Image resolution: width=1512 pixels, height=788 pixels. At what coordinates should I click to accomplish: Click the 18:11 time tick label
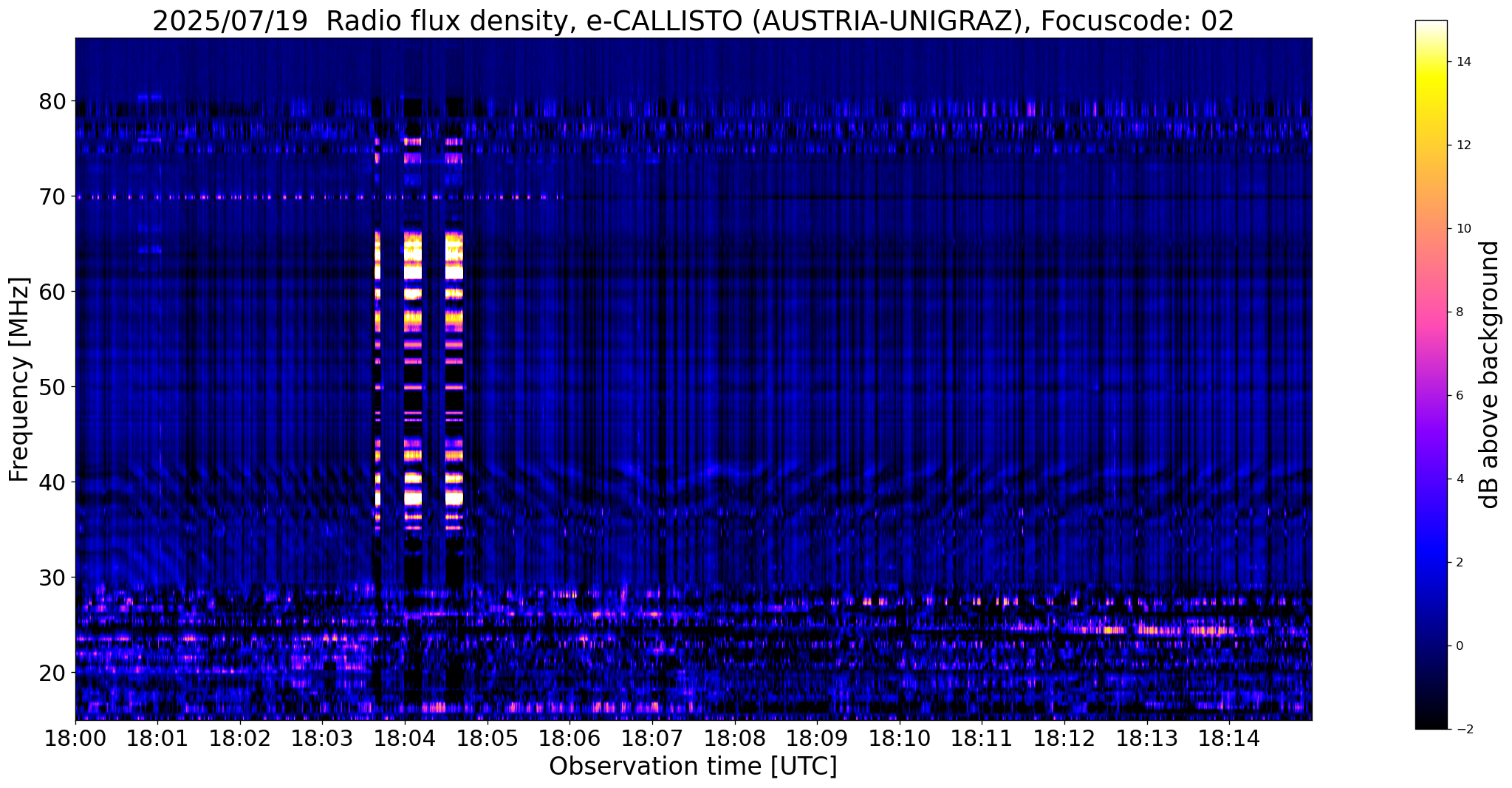[982, 738]
